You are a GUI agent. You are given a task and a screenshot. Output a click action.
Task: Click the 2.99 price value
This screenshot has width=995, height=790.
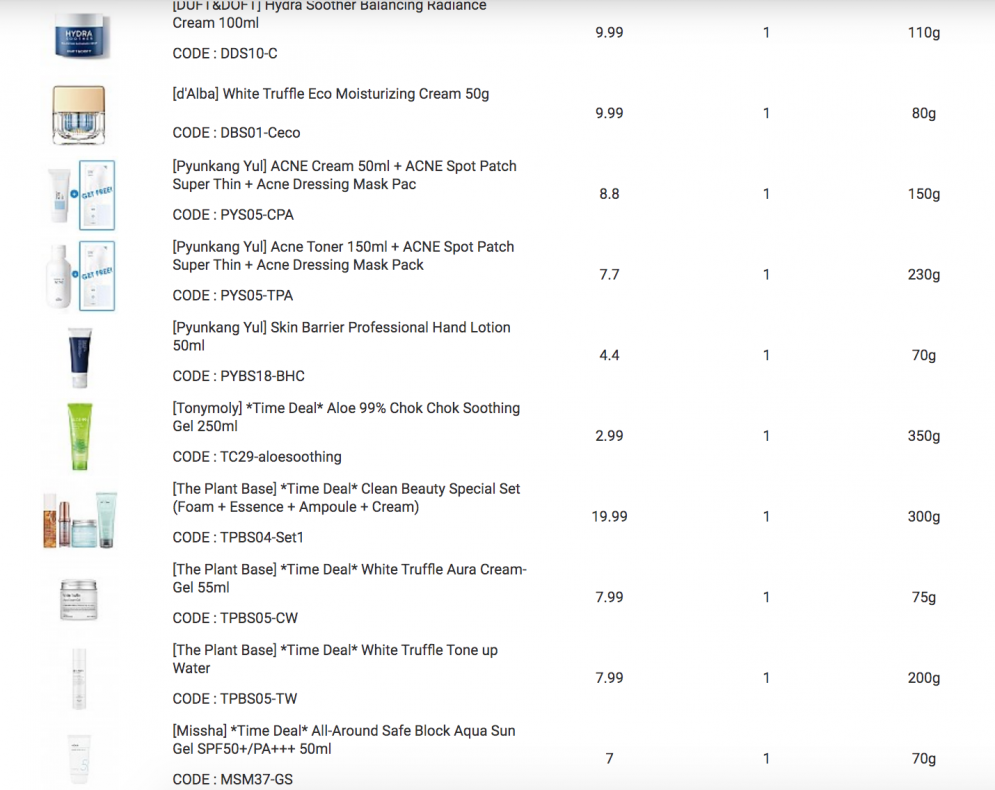[609, 435]
